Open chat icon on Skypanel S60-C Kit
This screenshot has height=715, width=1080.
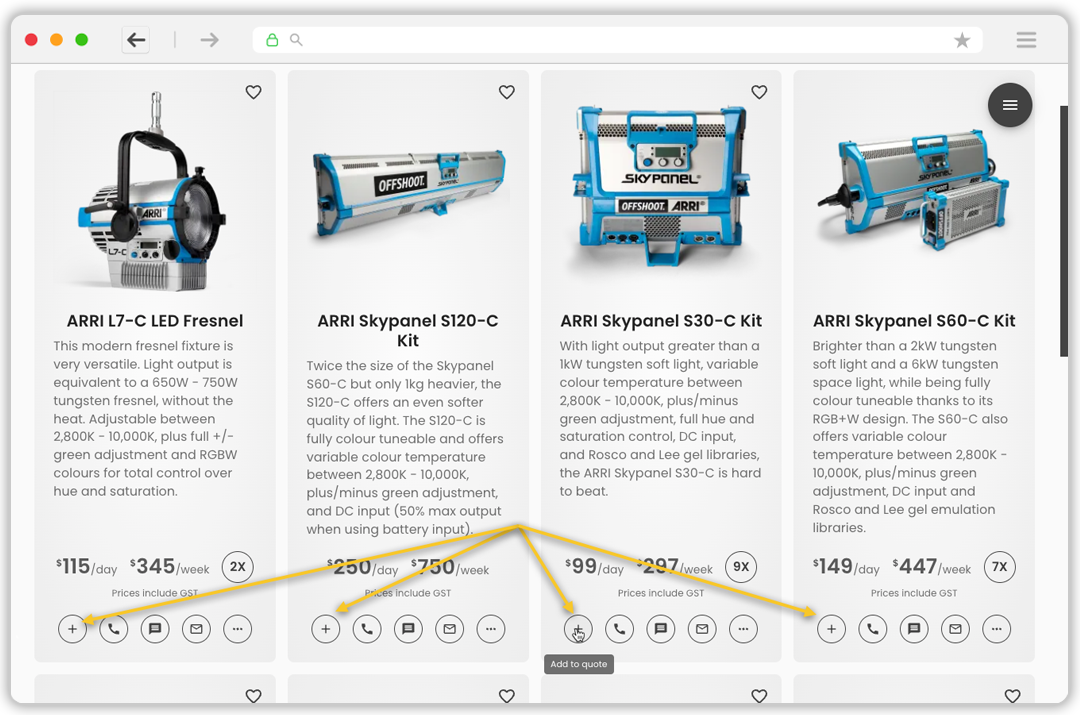[x=914, y=629]
